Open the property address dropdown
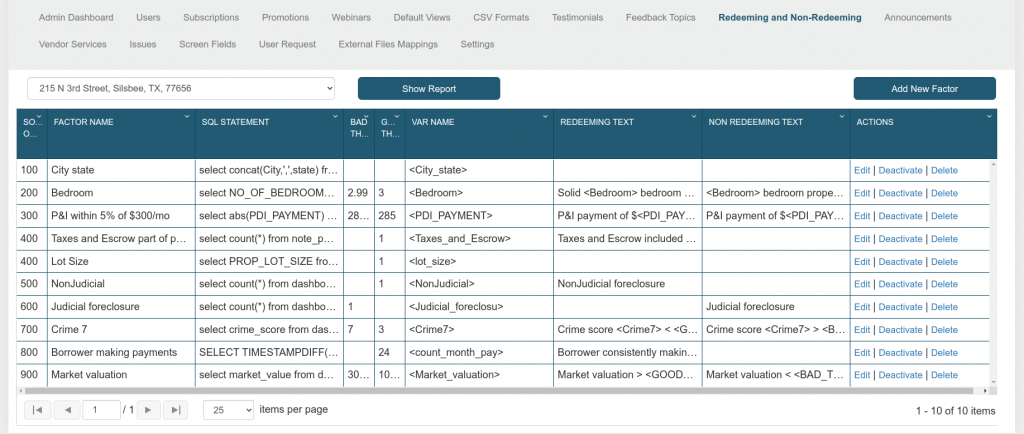Image resolution: width=1024 pixels, height=434 pixels. pyautogui.click(x=181, y=89)
